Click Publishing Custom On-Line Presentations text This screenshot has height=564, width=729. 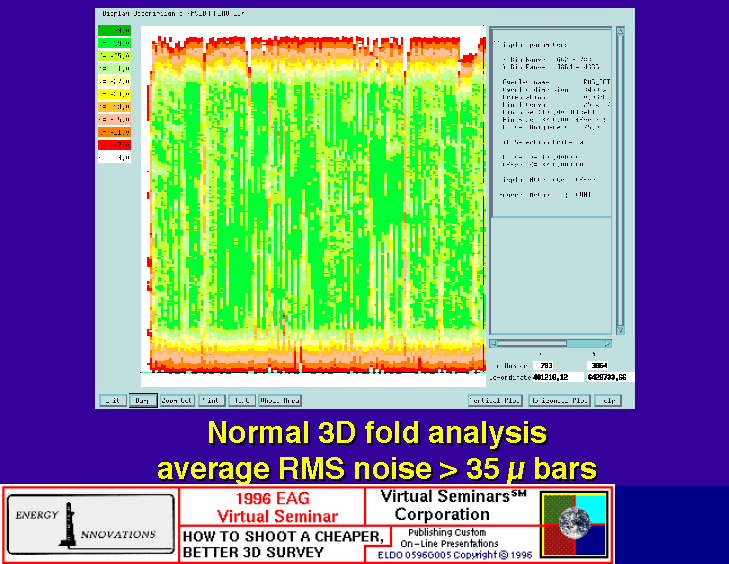click(449, 538)
